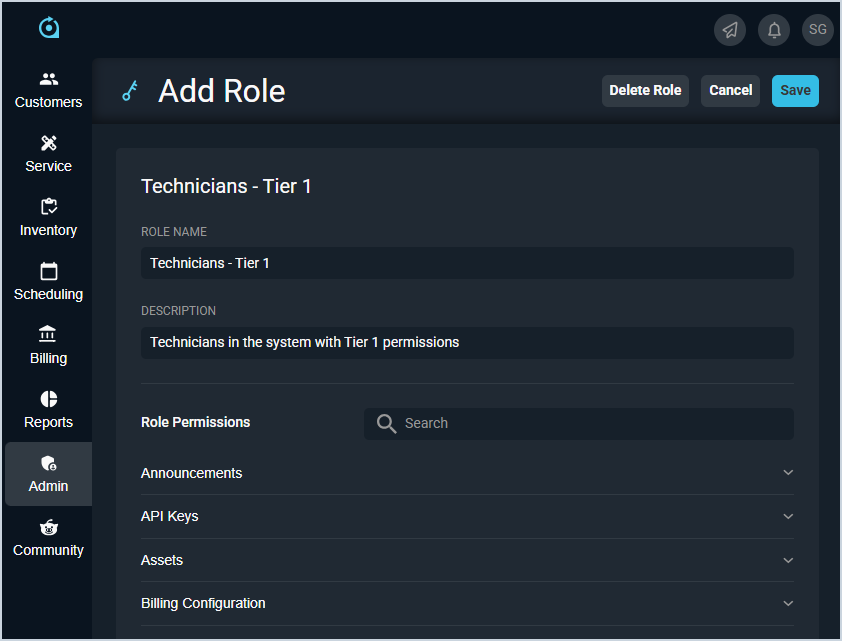Click the Role Permissions search field

point(590,424)
